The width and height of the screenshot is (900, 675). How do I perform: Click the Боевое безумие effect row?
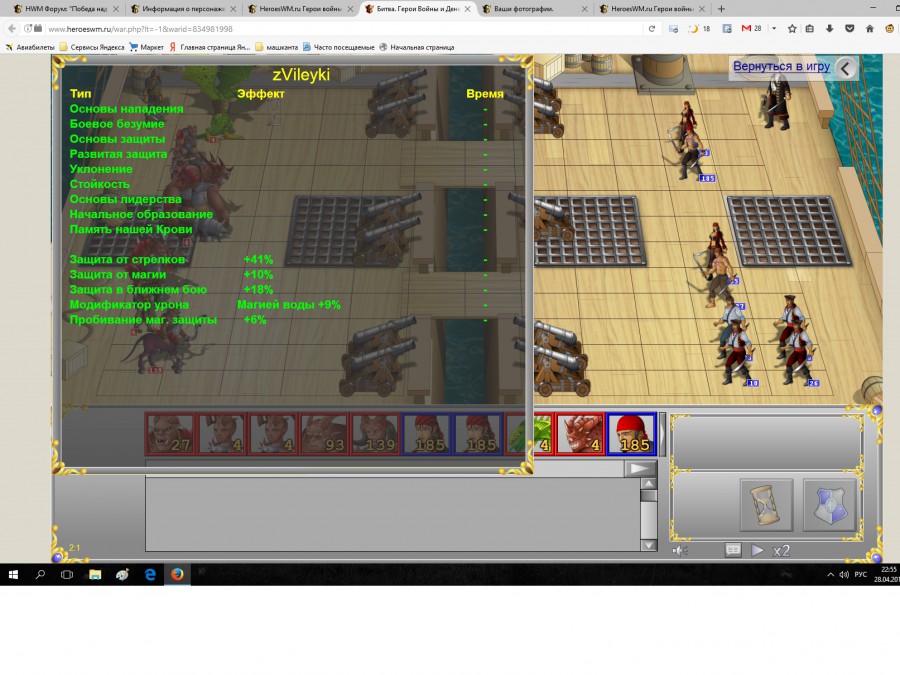pos(287,124)
